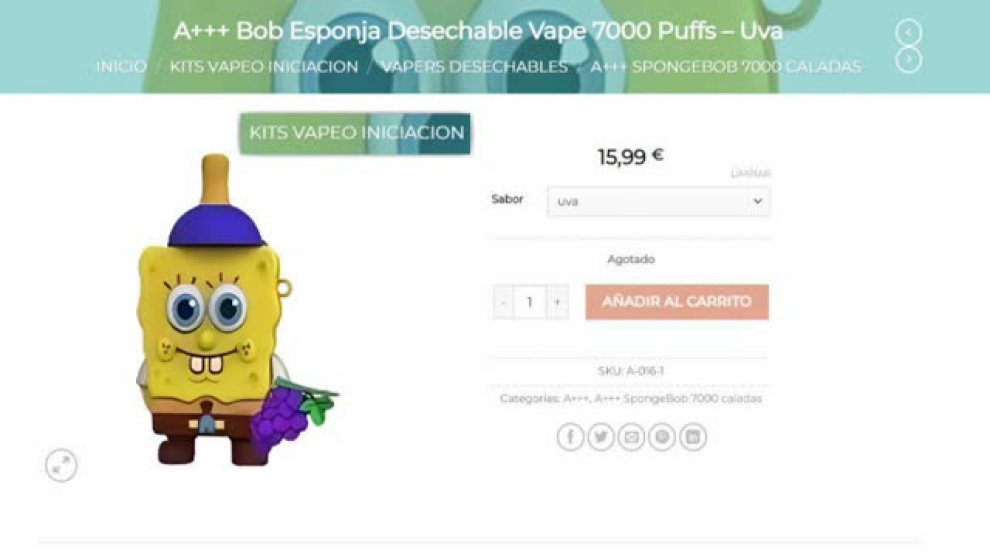Go to the next product arrow
This screenshot has height=557, width=990.
pyautogui.click(x=909, y=59)
